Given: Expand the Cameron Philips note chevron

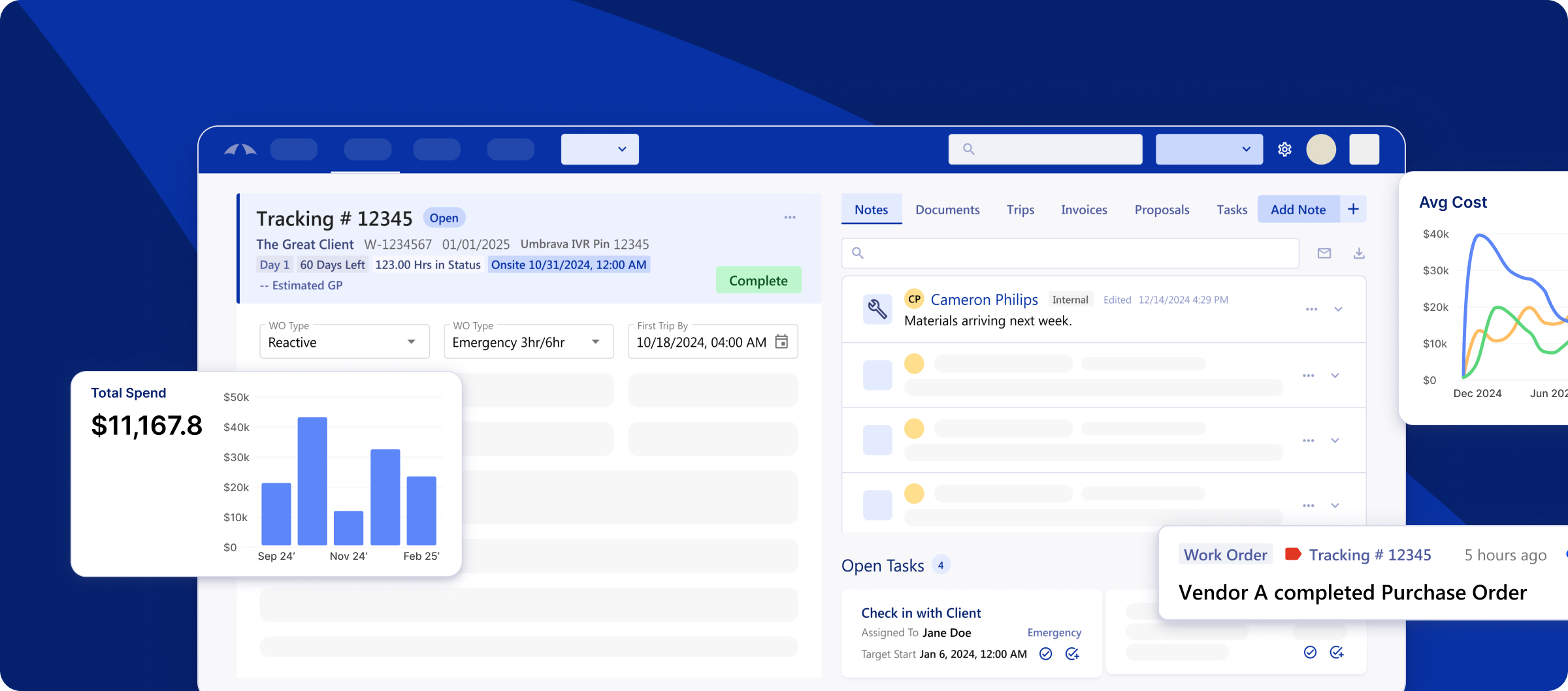Looking at the screenshot, I should pos(1338,310).
